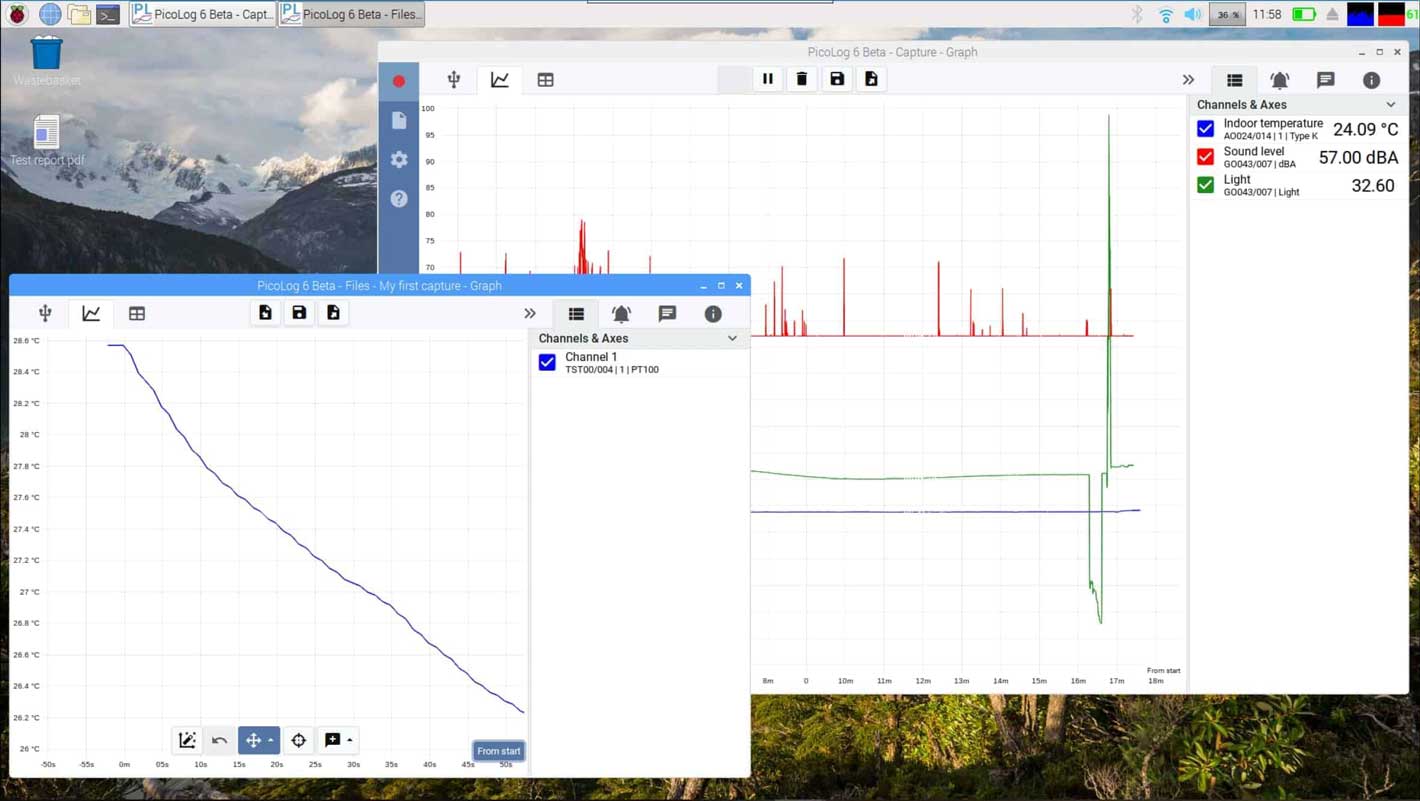Click the undo zoom icon on the graph
The height and width of the screenshot is (801, 1420).
(220, 741)
